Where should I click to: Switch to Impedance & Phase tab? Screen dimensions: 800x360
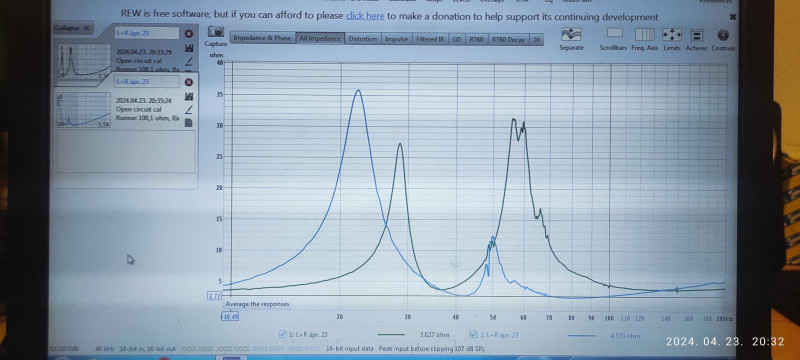click(x=262, y=38)
